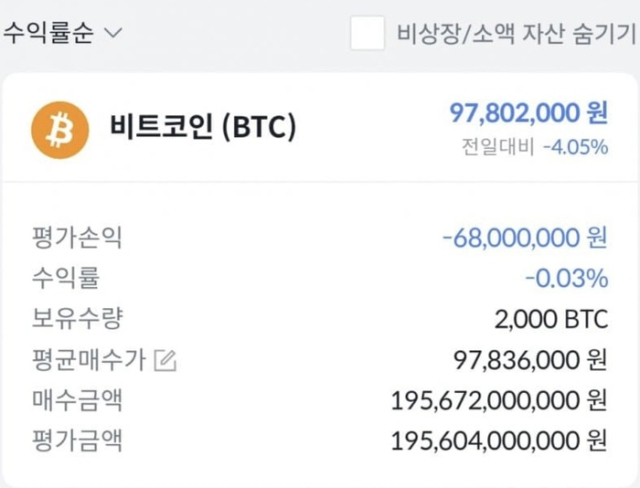Click the -68,000,000 원 profit/loss value
The height and width of the screenshot is (488, 640).
pyautogui.click(x=524, y=238)
